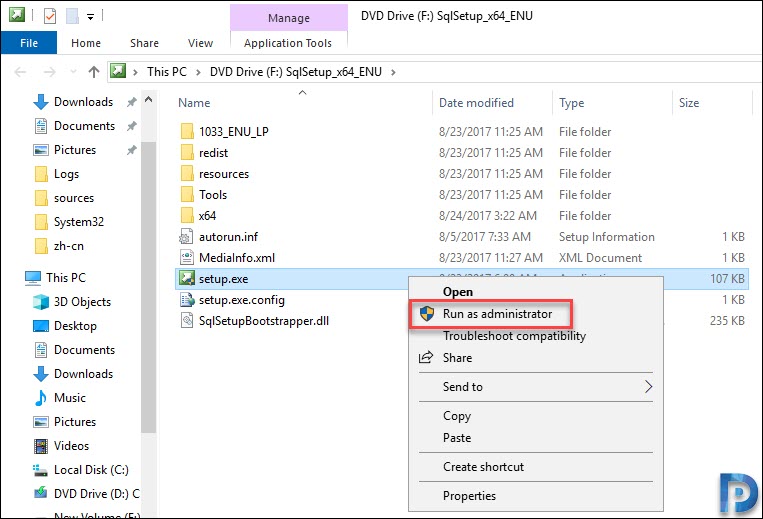Select the Tools folder icon

click(187, 194)
